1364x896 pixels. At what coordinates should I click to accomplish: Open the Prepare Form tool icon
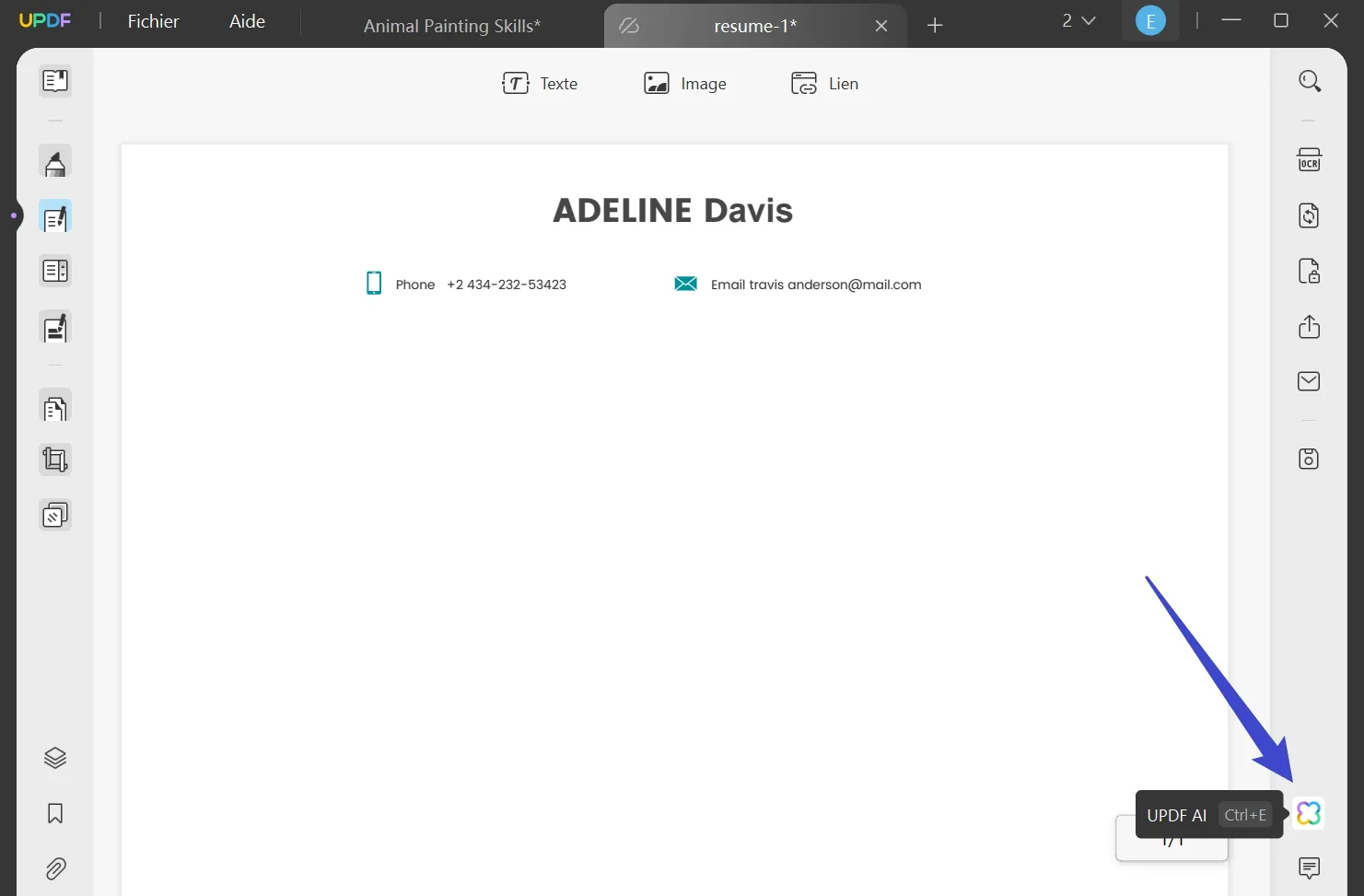tap(55, 271)
